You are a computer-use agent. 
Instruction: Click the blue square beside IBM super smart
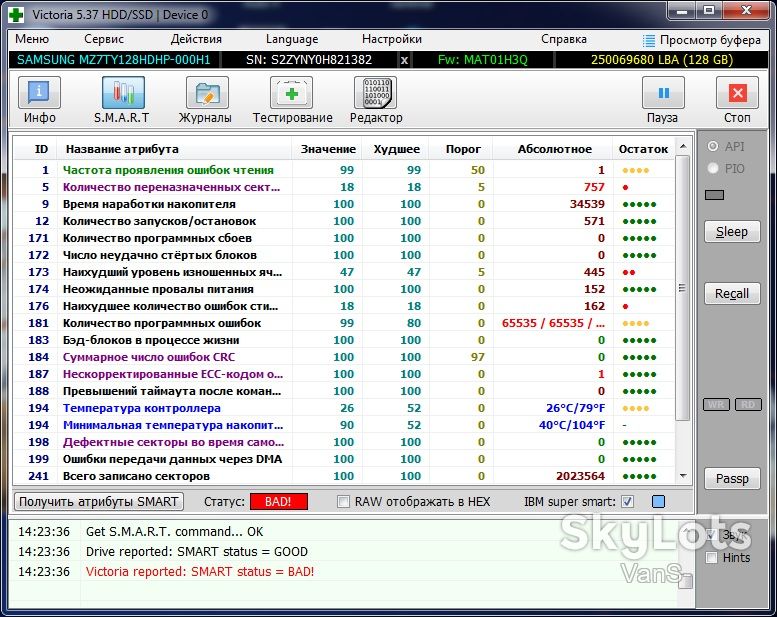(x=659, y=502)
